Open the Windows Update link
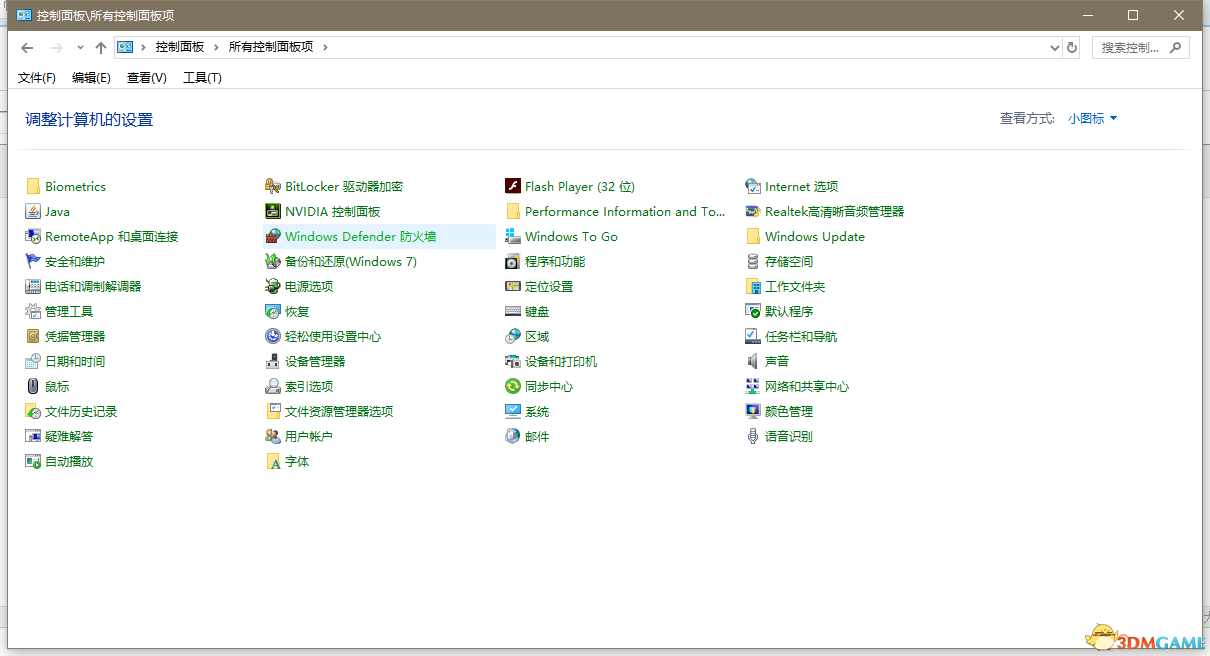 click(x=815, y=237)
